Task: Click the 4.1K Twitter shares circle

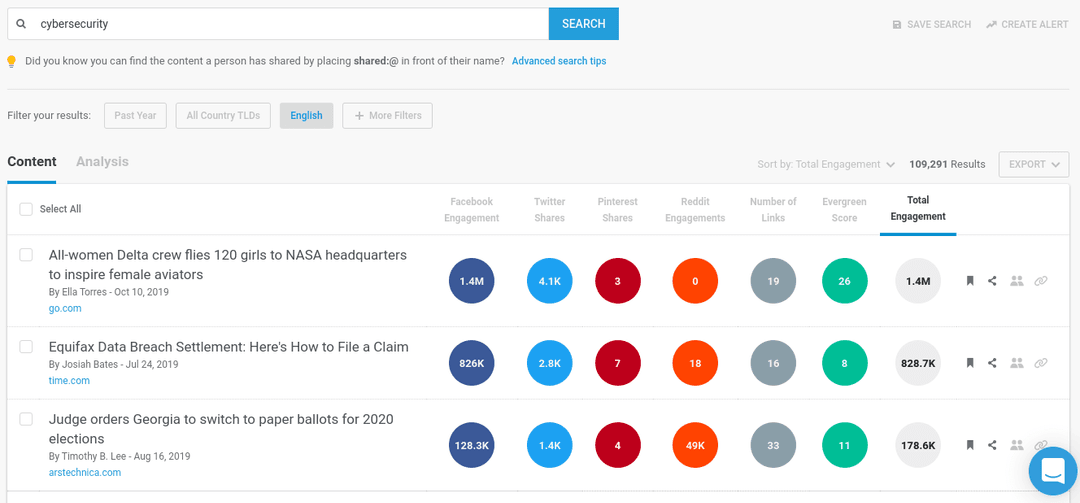Action: coord(550,281)
